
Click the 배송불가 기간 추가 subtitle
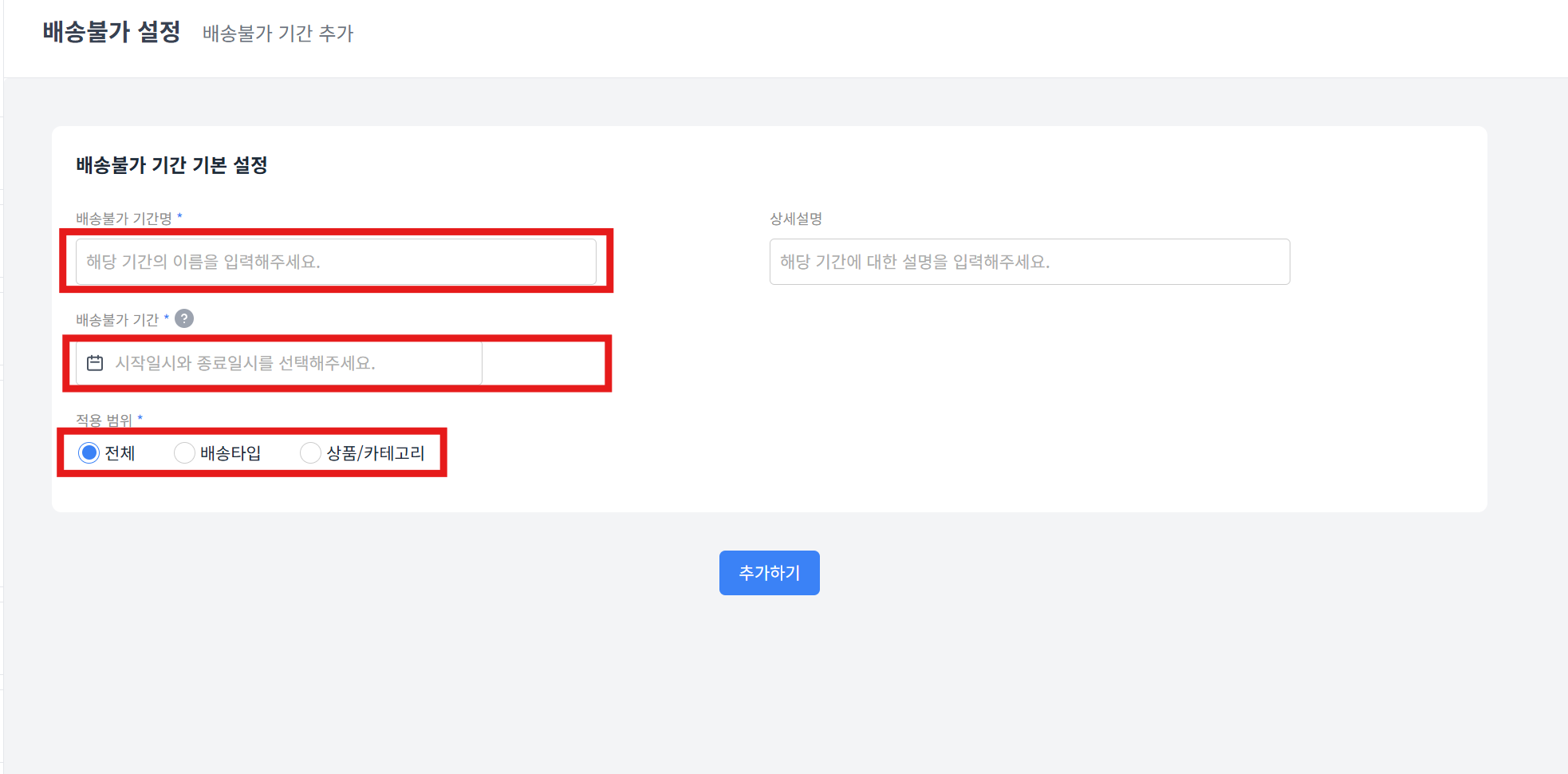pos(278,34)
